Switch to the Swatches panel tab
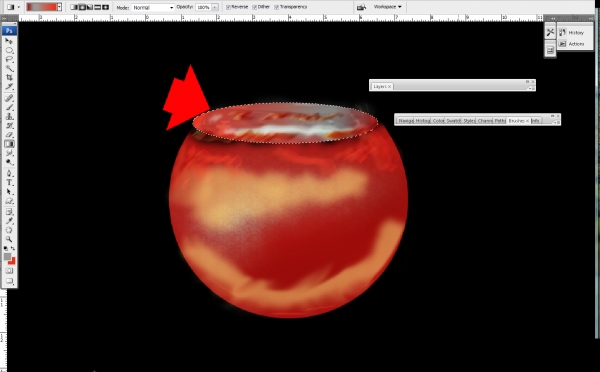 [x=453, y=121]
